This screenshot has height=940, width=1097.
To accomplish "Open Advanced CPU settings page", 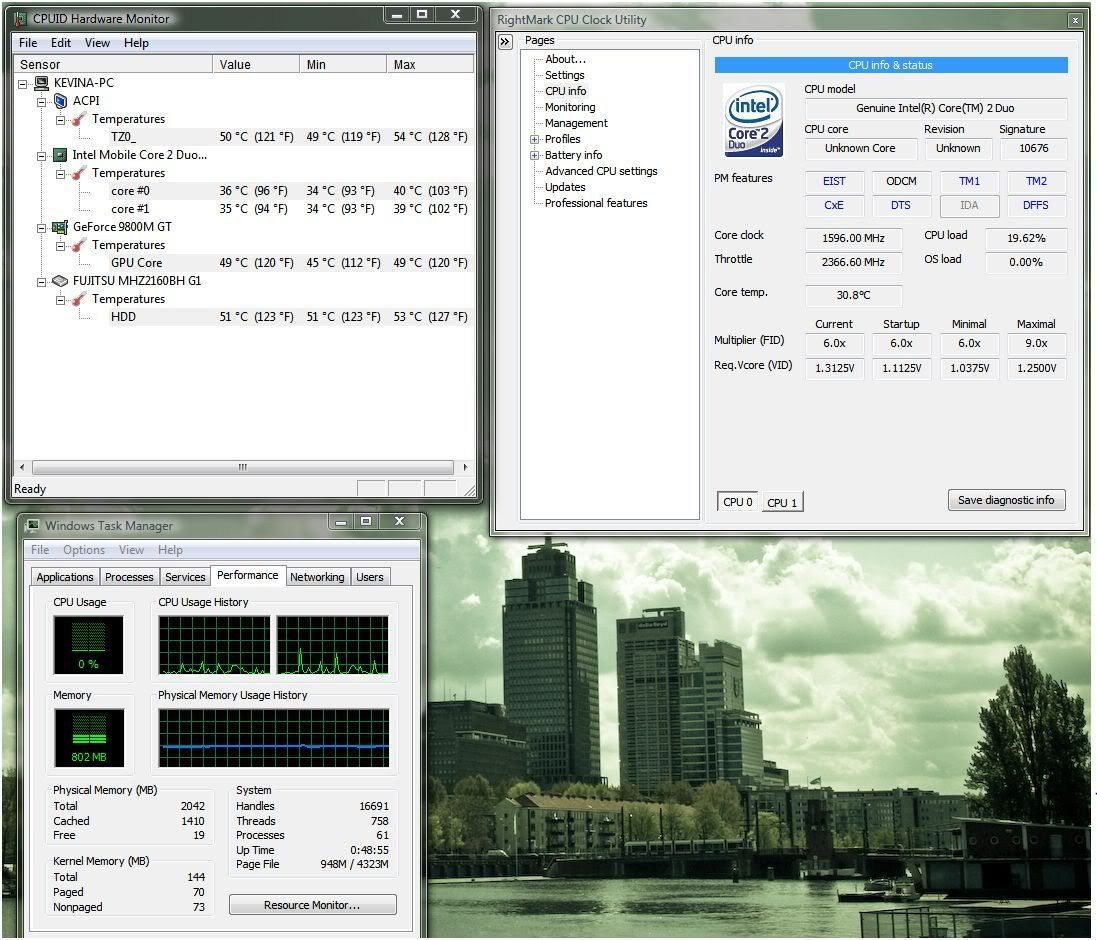I will [x=601, y=171].
